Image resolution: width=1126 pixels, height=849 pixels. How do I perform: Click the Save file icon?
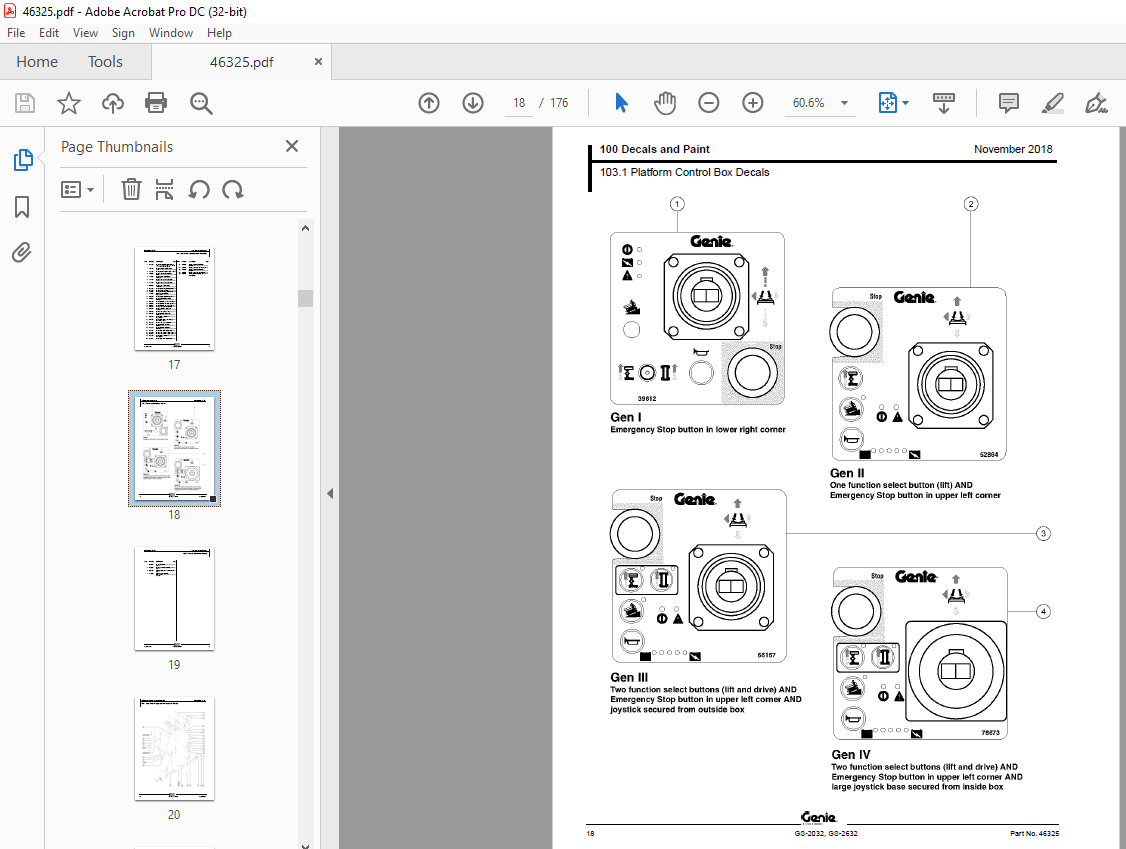25,103
